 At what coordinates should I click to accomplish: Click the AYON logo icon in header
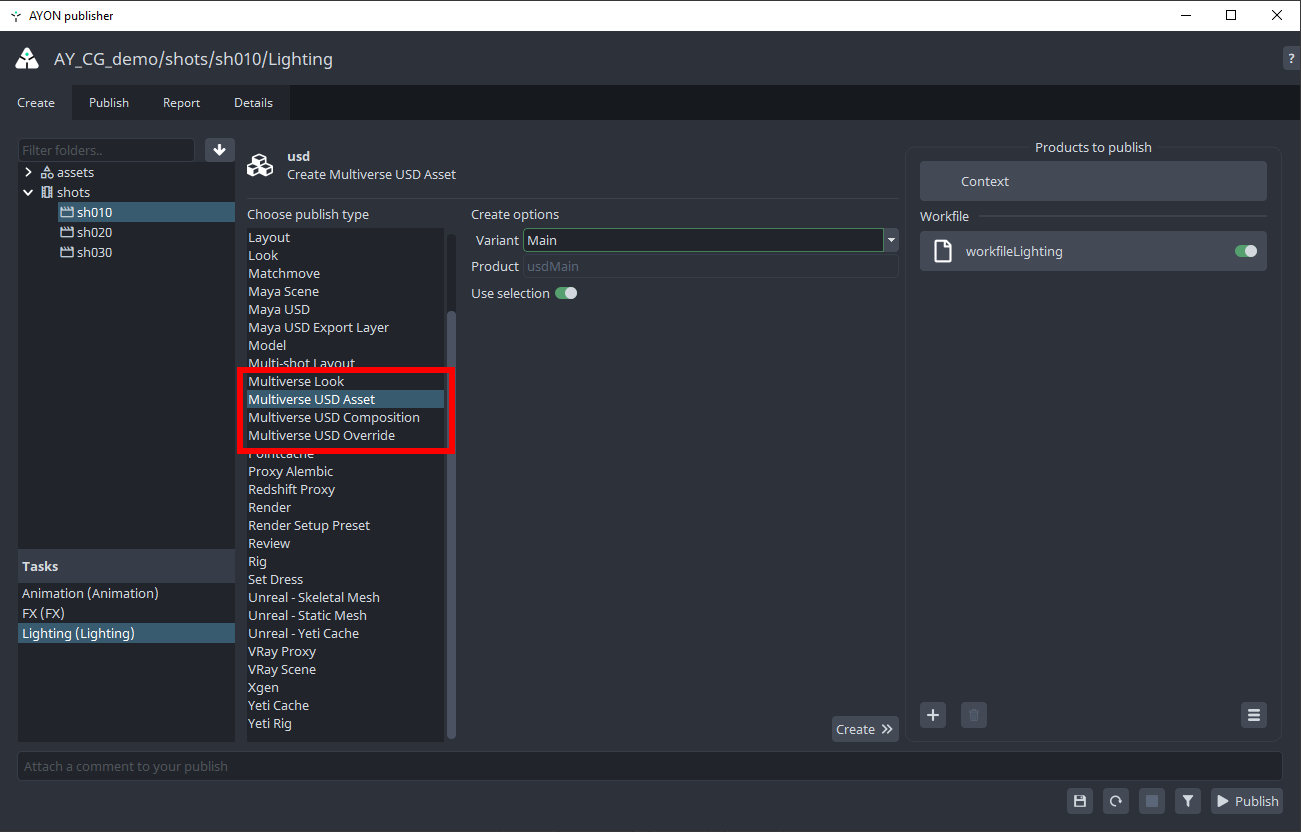click(27, 59)
